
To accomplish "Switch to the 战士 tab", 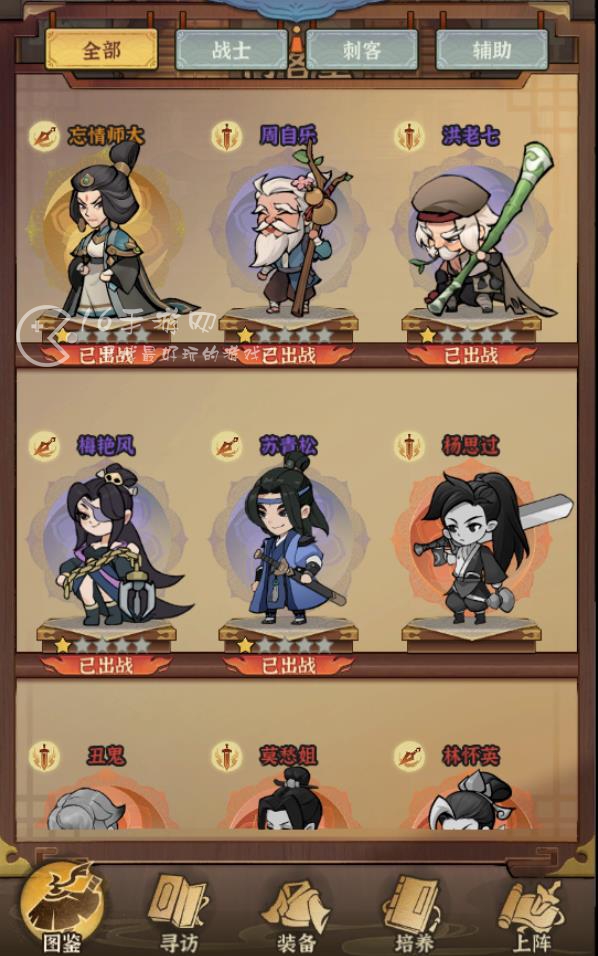I will tap(231, 49).
